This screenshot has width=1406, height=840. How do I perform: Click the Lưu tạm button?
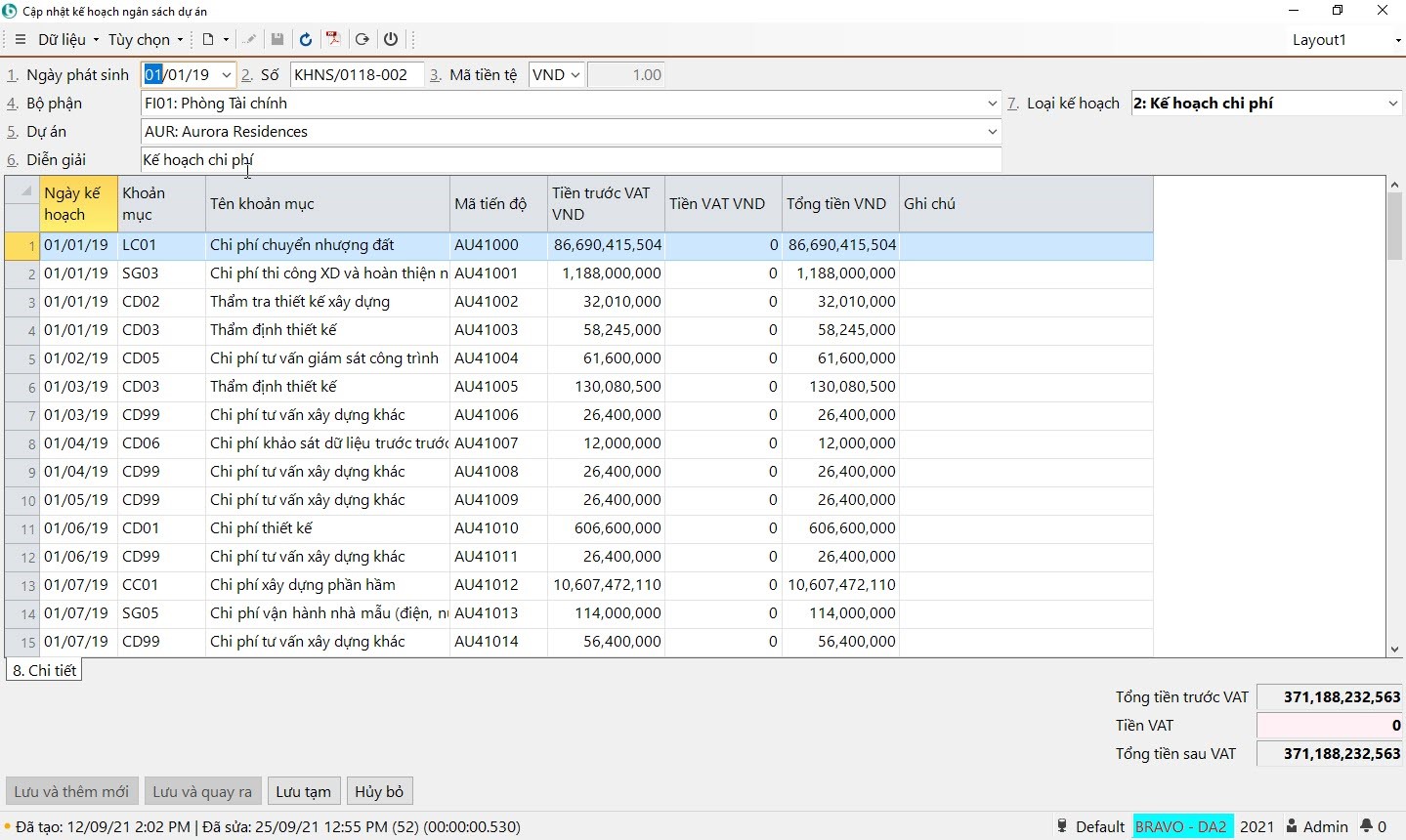coord(304,791)
